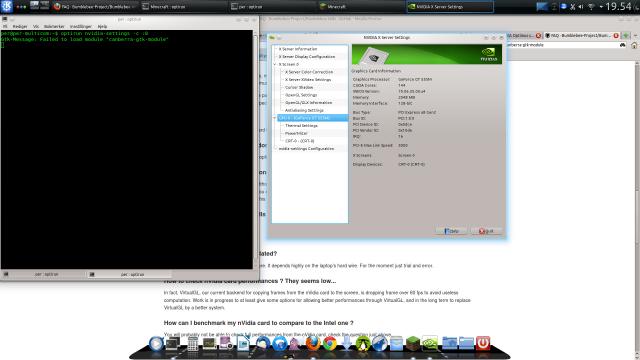The height and width of the screenshot is (360, 640).
Task: Switch to Minecraft : optirun taskbar entry
Action: [x=182, y=7]
